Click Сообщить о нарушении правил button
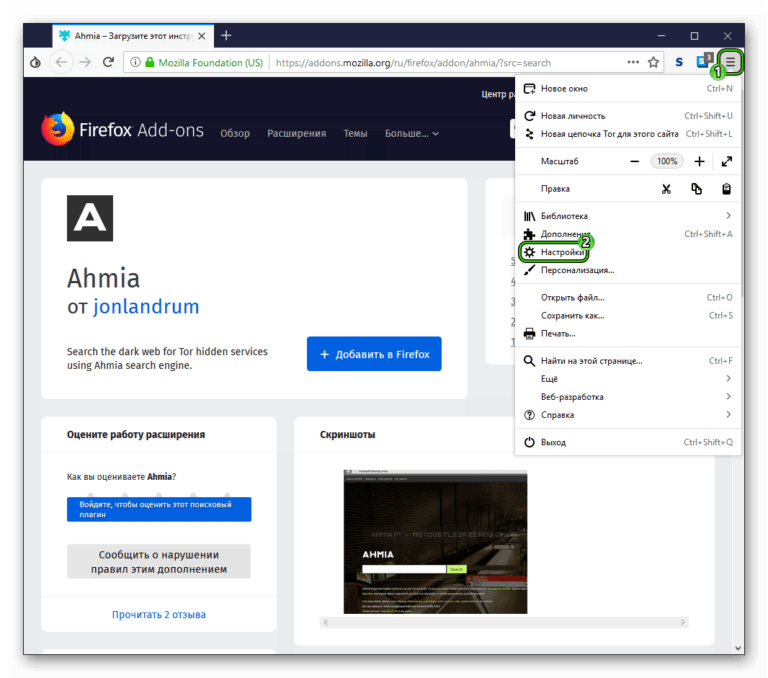The height and width of the screenshot is (678, 768). 159,561
